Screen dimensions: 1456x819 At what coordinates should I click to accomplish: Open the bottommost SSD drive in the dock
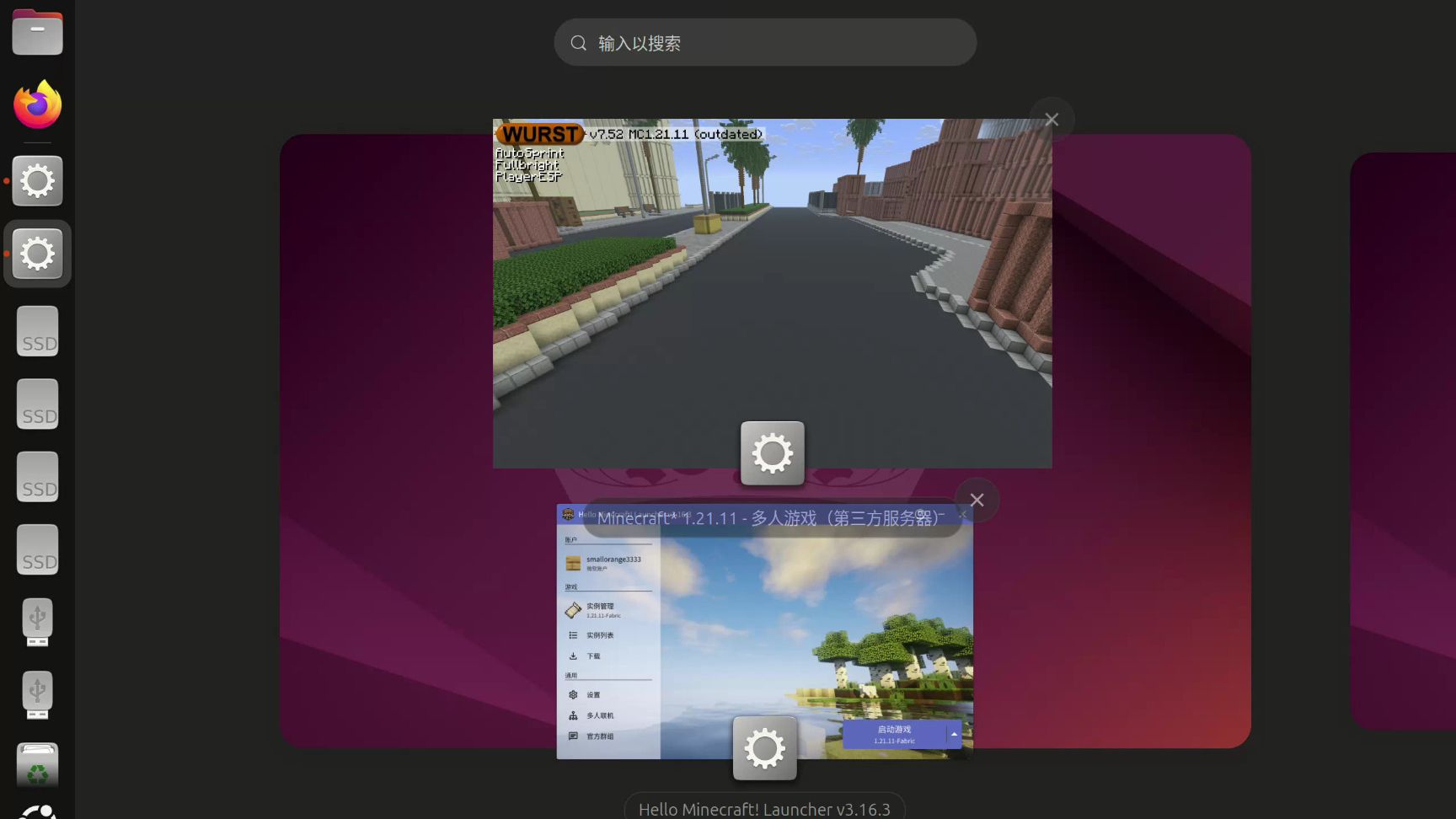pos(37,549)
